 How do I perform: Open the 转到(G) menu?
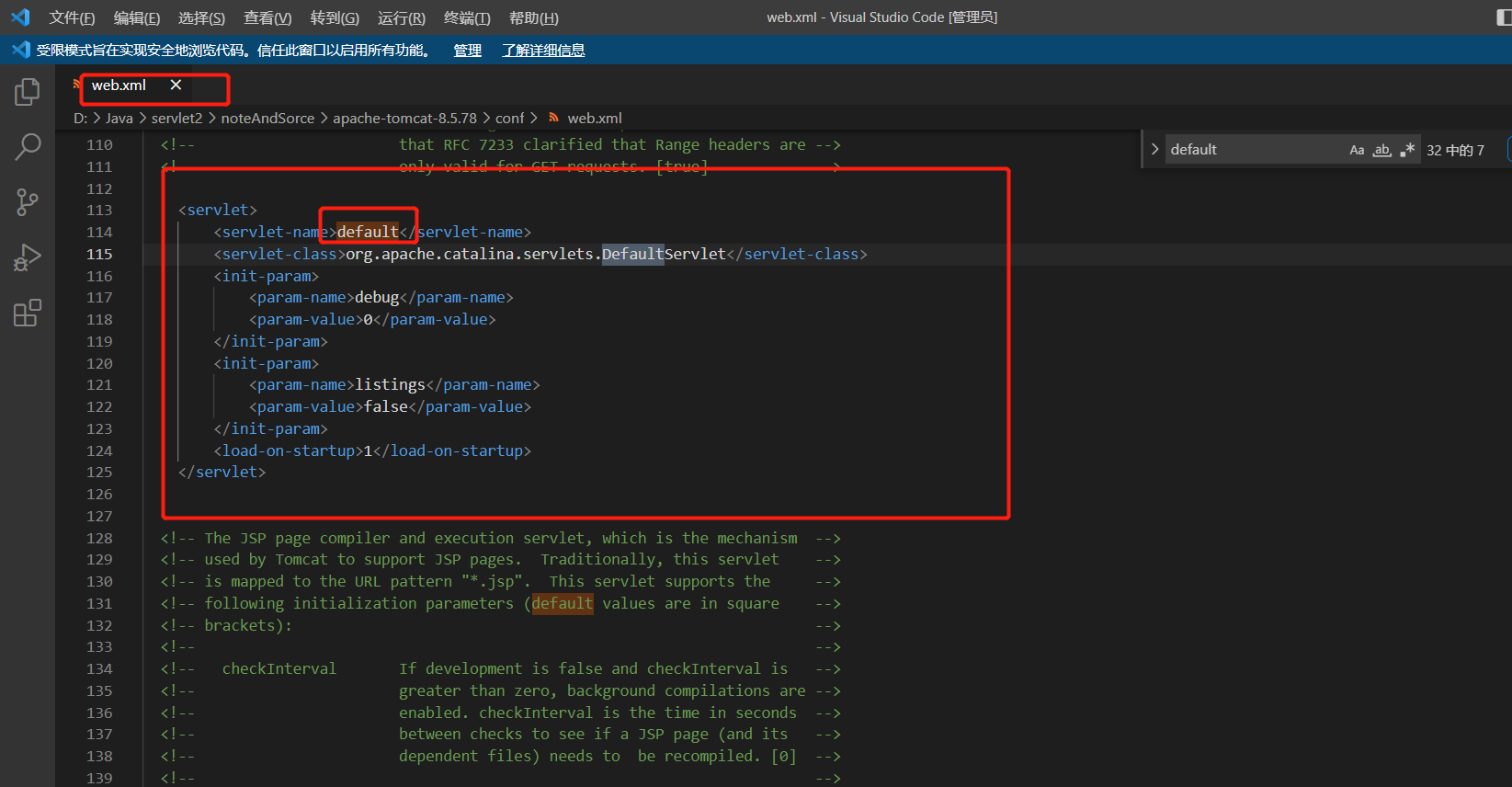click(335, 17)
